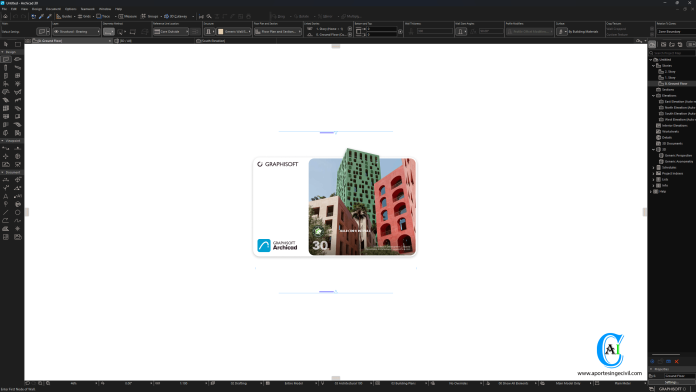Select 1. Story in Navigator
This screenshot has height=392, width=696.
[x=670, y=77]
